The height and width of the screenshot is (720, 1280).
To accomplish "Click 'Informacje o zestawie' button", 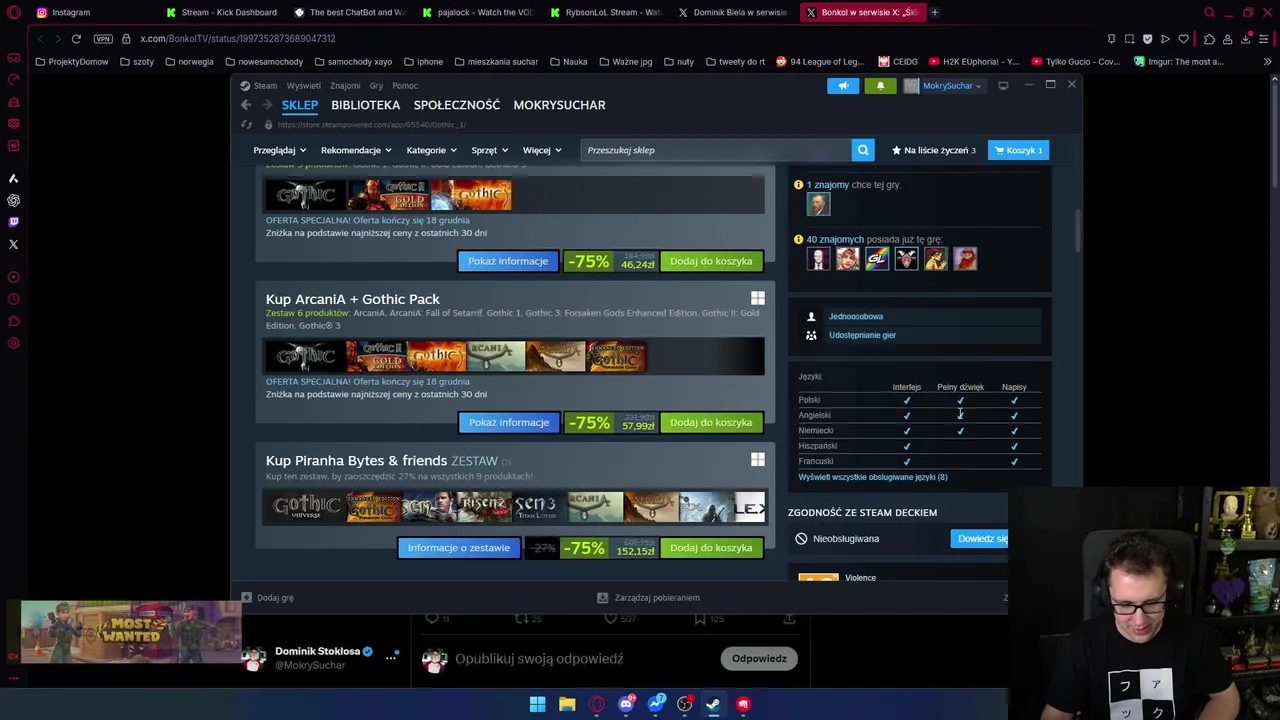I will [x=459, y=548].
